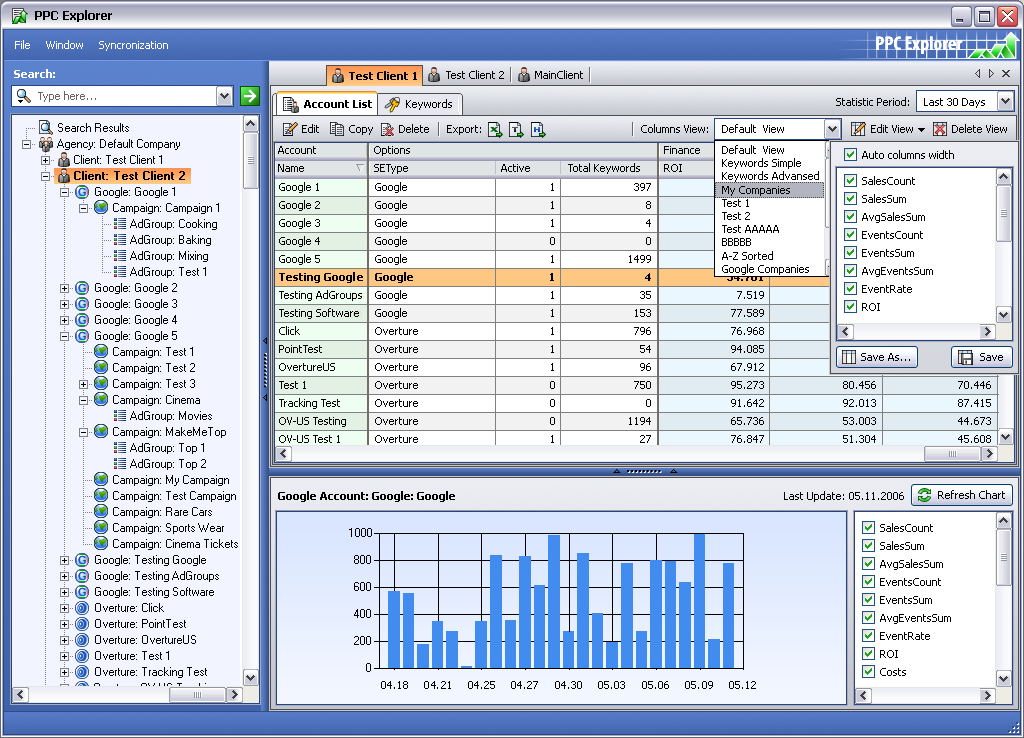Screen dimensions: 1024x738
Task: Click magnifier icon in search box
Action: (x=24, y=96)
